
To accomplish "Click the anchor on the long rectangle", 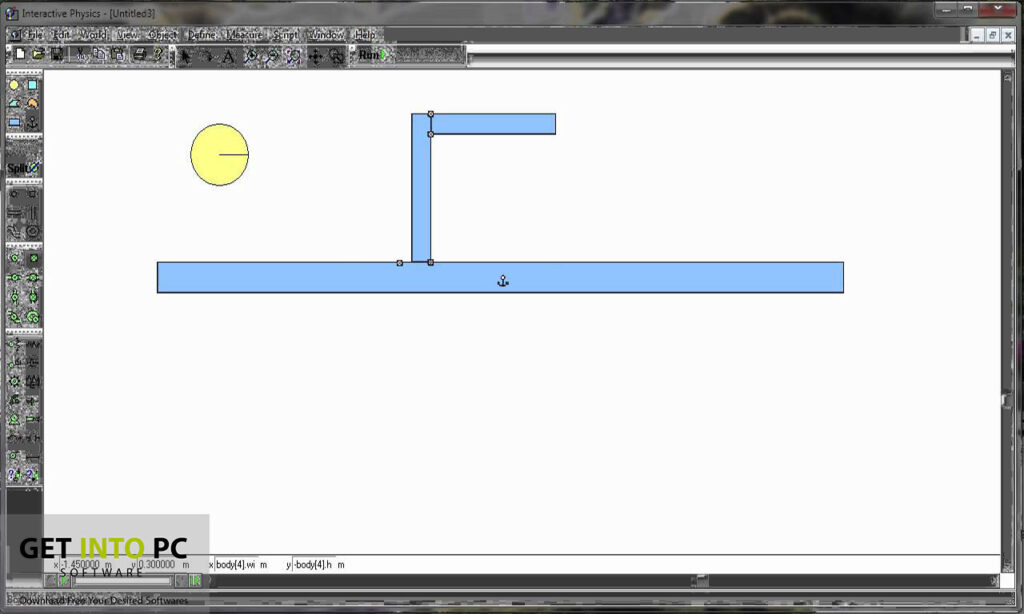I will pyautogui.click(x=503, y=281).
